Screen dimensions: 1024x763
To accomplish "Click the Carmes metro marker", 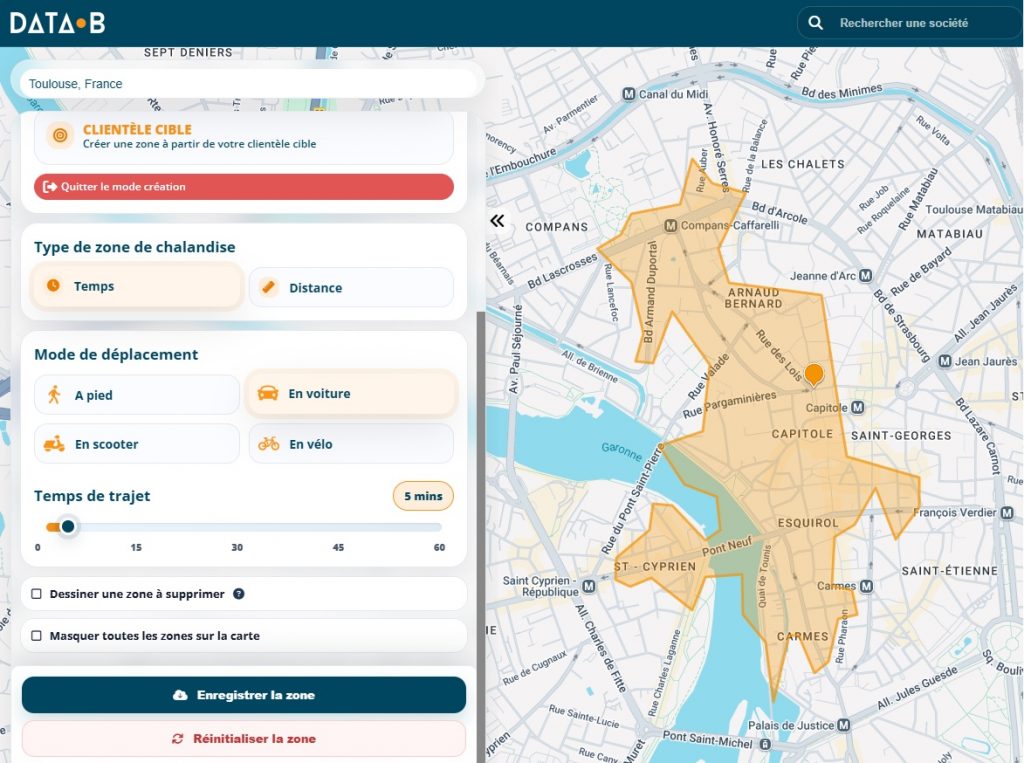I will [866, 586].
